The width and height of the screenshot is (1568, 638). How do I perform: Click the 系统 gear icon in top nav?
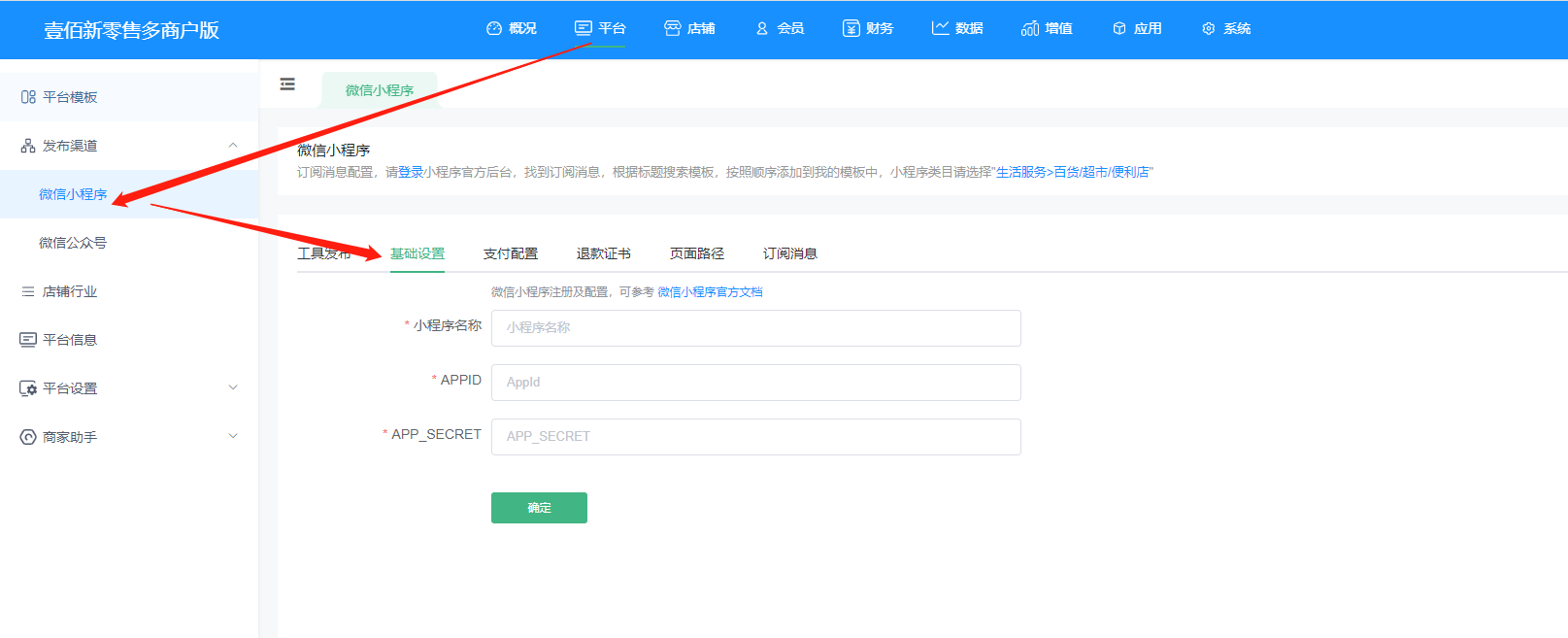[1209, 28]
